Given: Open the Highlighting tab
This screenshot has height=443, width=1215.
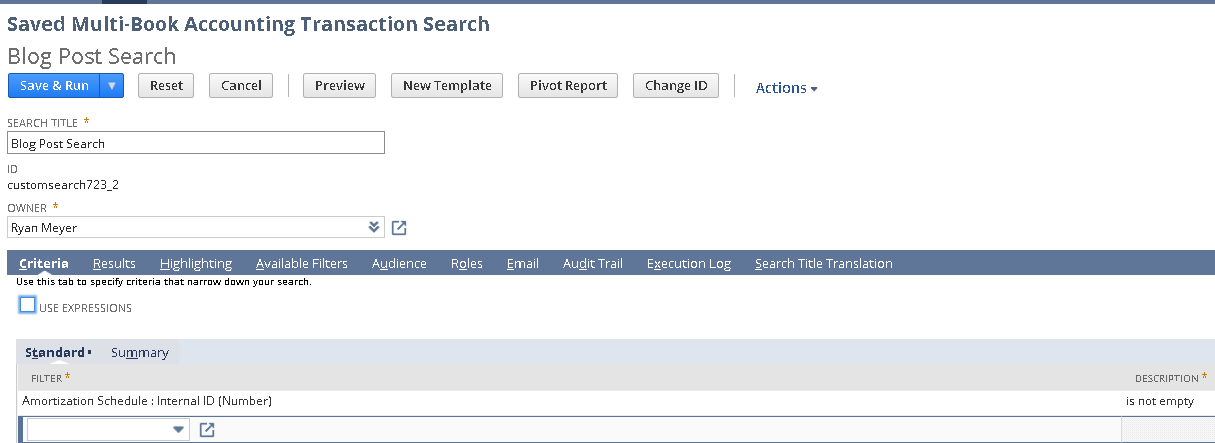Looking at the screenshot, I should [196, 264].
